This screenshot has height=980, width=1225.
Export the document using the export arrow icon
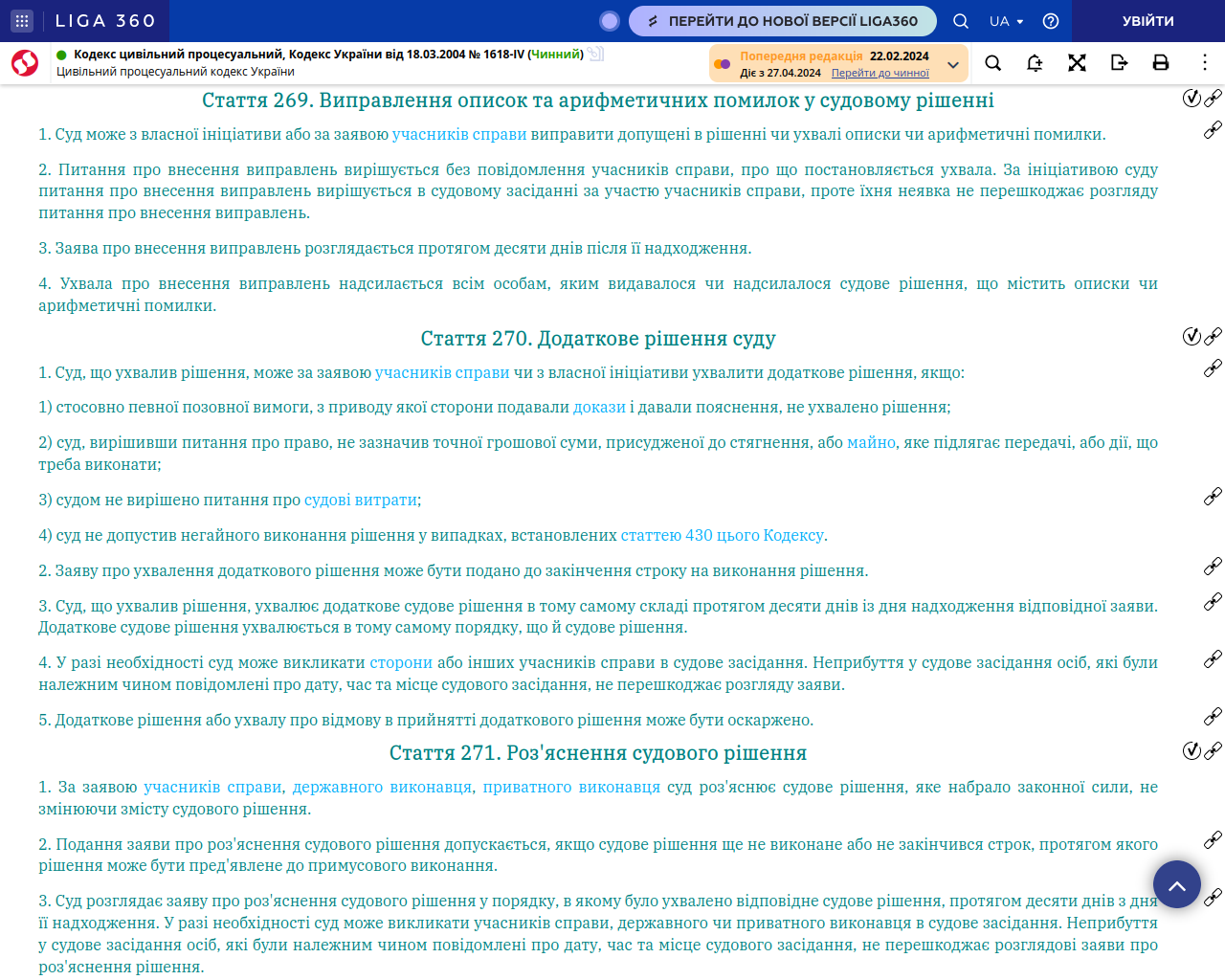(1119, 63)
